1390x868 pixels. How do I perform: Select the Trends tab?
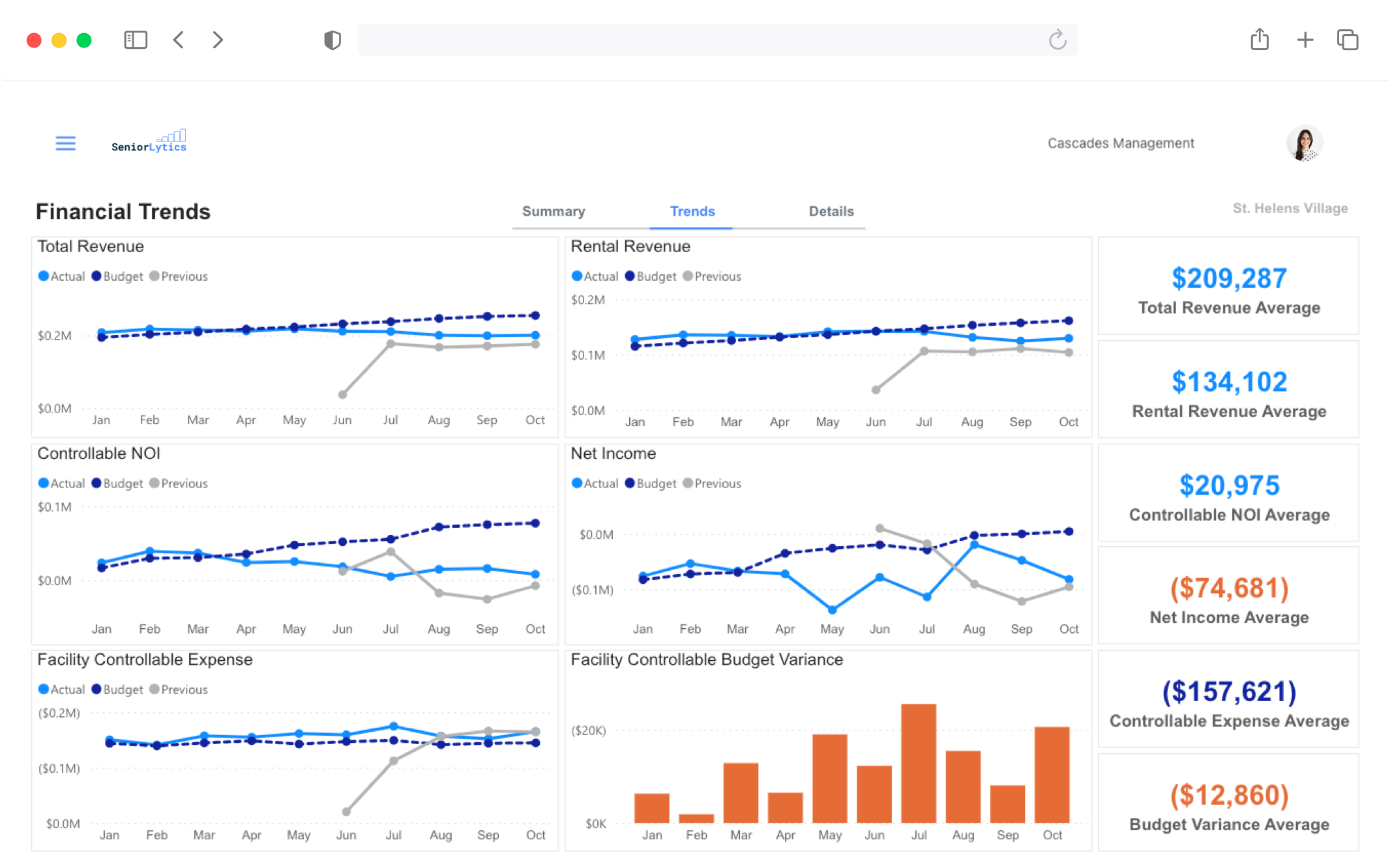[692, 211]
